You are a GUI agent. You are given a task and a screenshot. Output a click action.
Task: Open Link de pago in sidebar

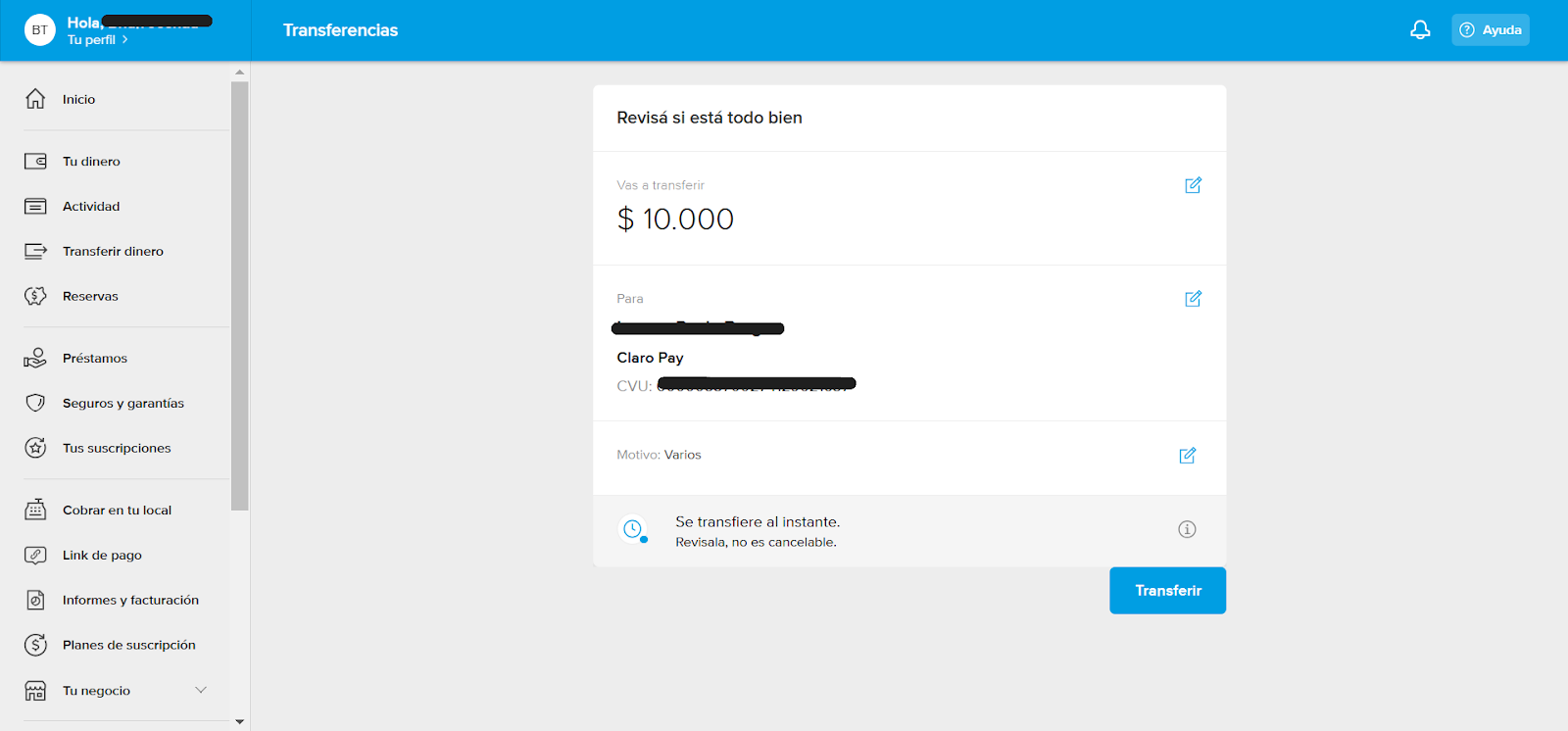102,556
